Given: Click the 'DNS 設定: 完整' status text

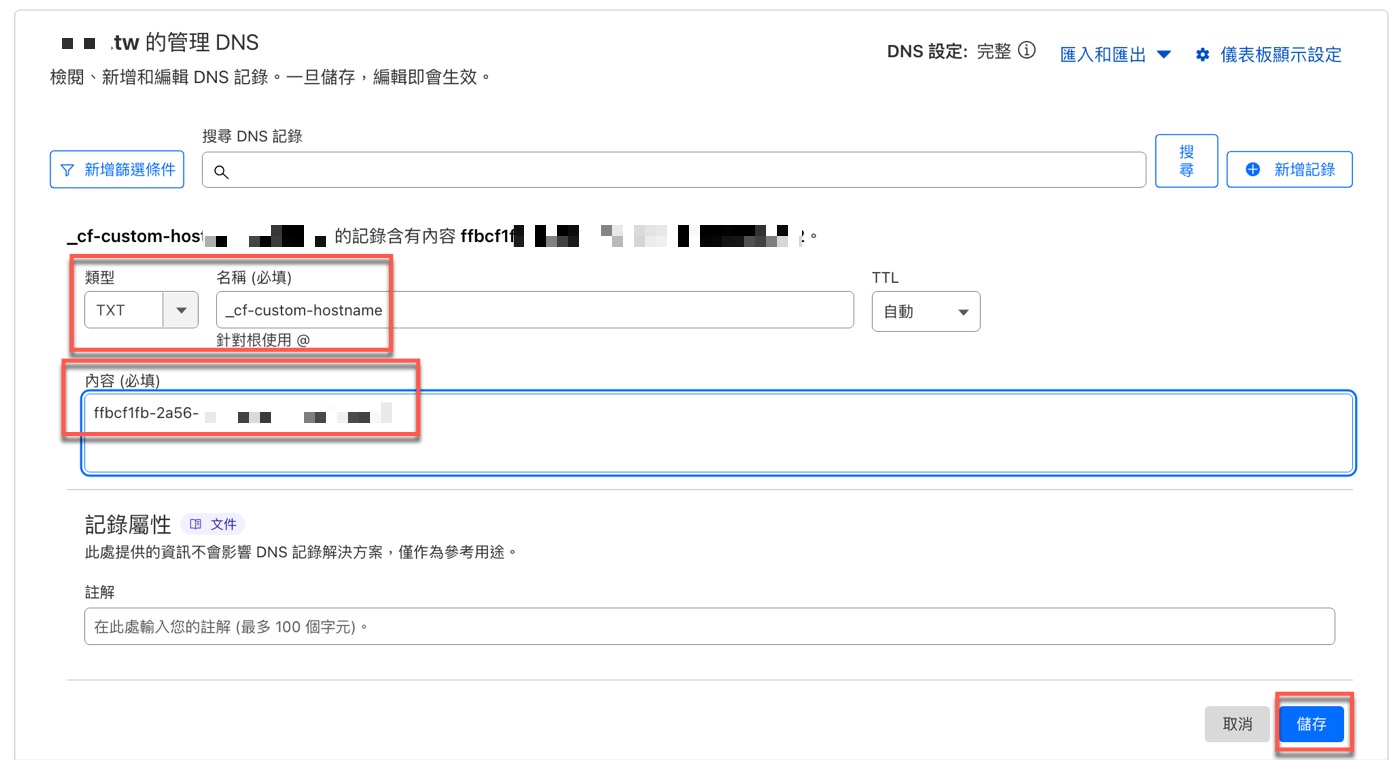Looking at the screenshot, I should [x=949, y=52].
